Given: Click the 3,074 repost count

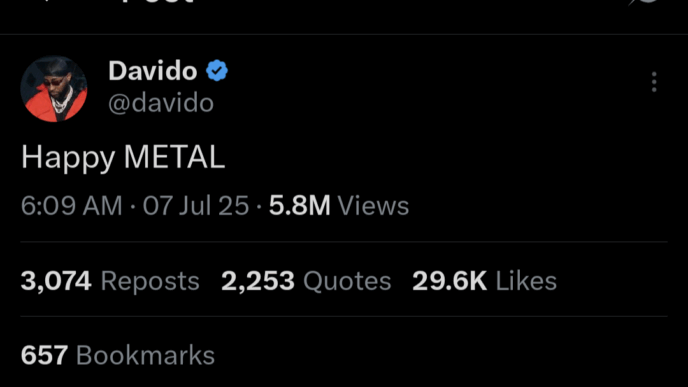Looking at the screenshot, I should tap(56, 281).
